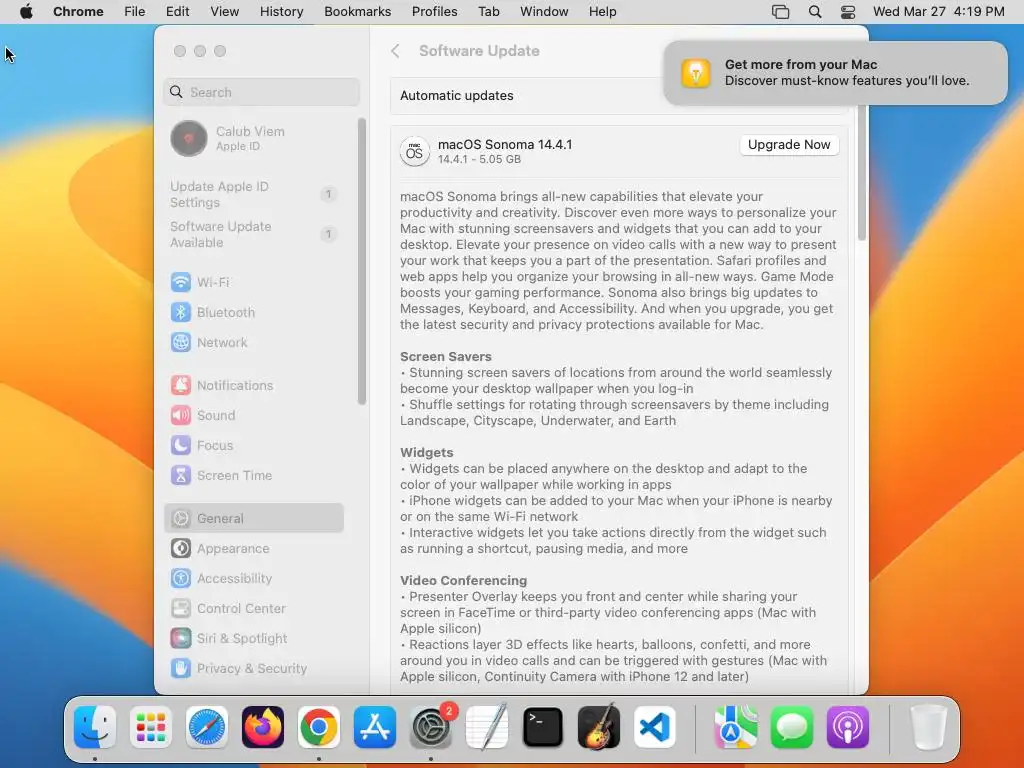Open the Bookmarks menu
The height and width of the screenshot is (768, 1024).
[x=358, y=12]
